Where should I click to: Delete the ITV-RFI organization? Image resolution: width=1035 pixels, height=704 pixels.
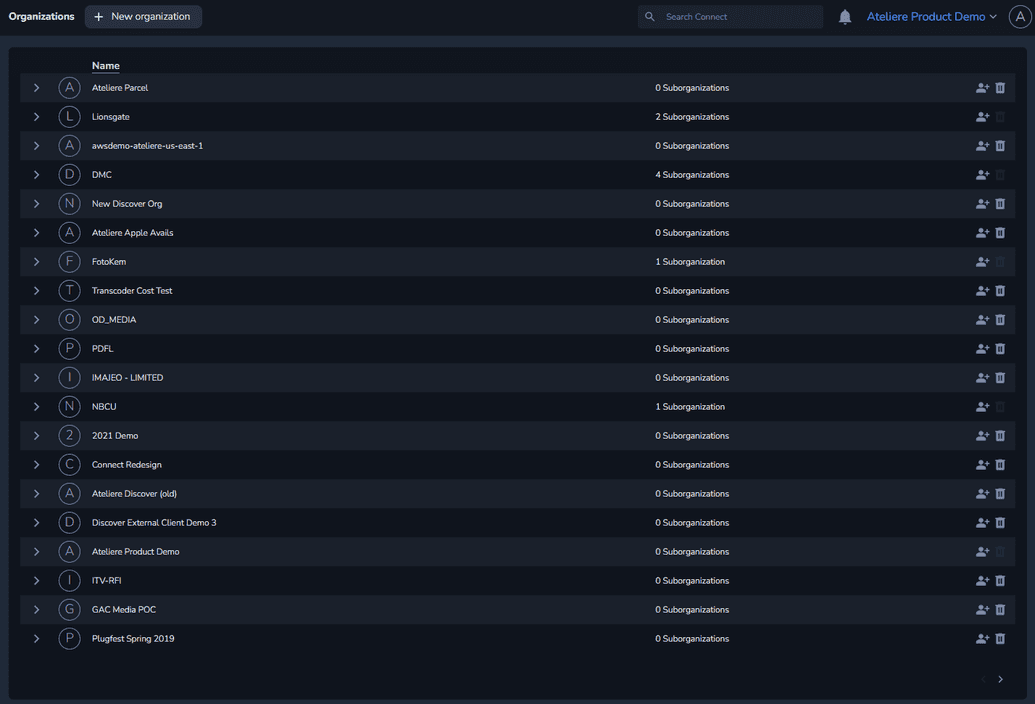(1000, 581)
